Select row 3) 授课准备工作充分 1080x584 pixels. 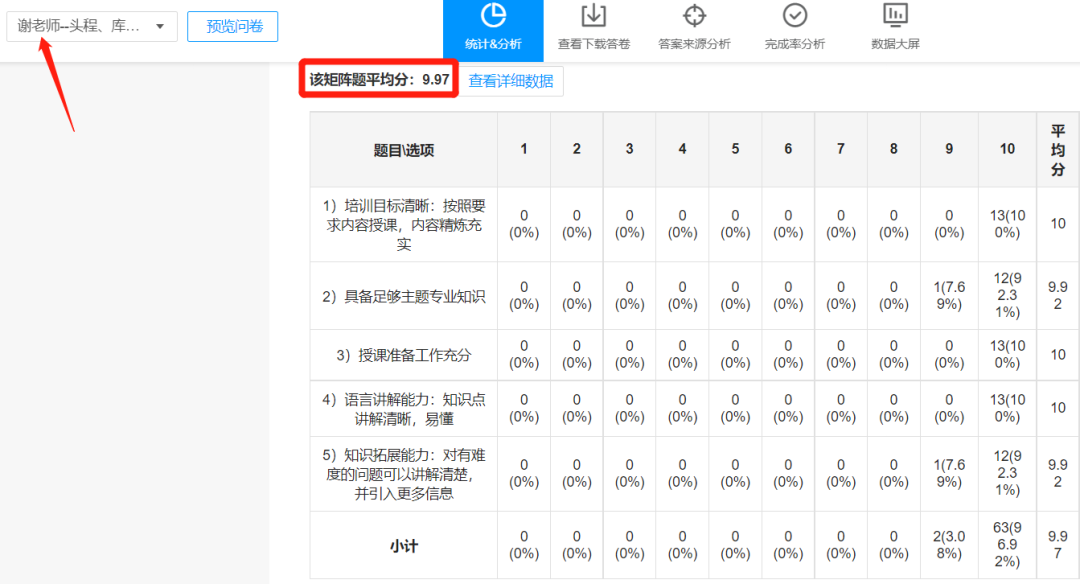click(404, 355)
